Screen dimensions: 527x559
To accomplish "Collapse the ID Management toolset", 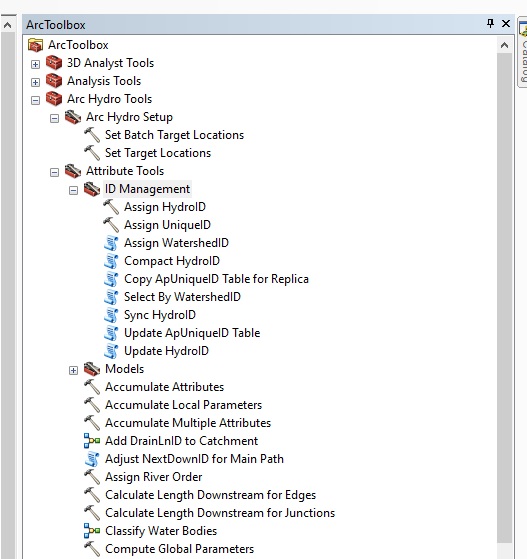I will [73, 190].
